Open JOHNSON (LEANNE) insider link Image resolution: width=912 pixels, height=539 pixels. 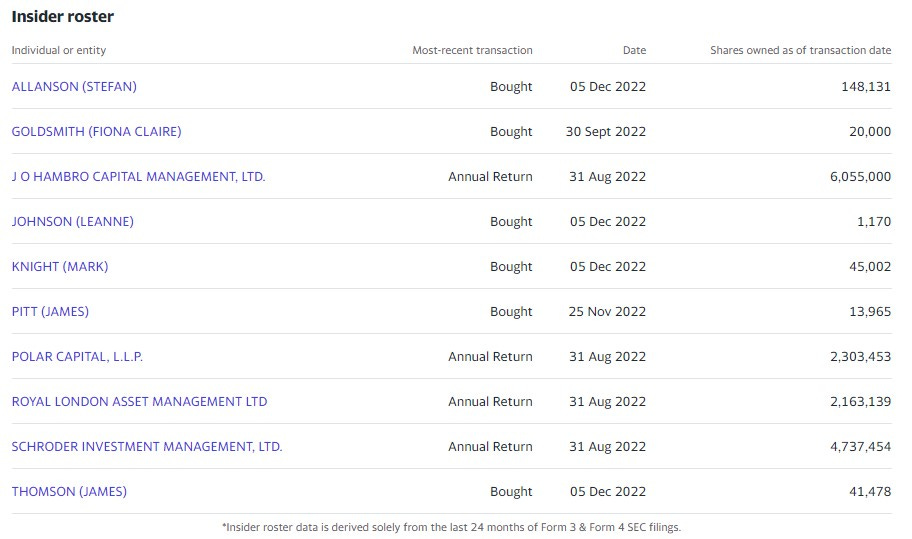(73, 222)
